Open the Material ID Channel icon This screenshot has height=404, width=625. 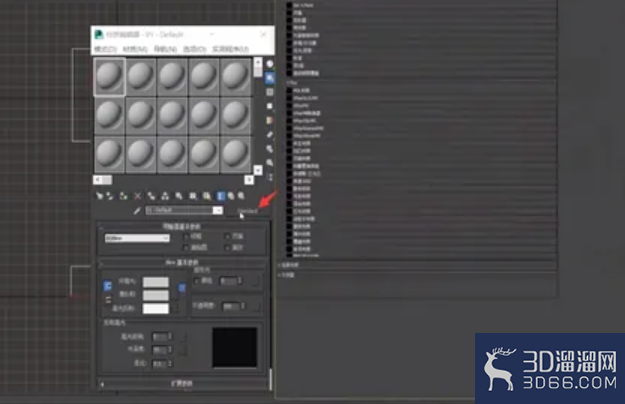coord(193,196)
